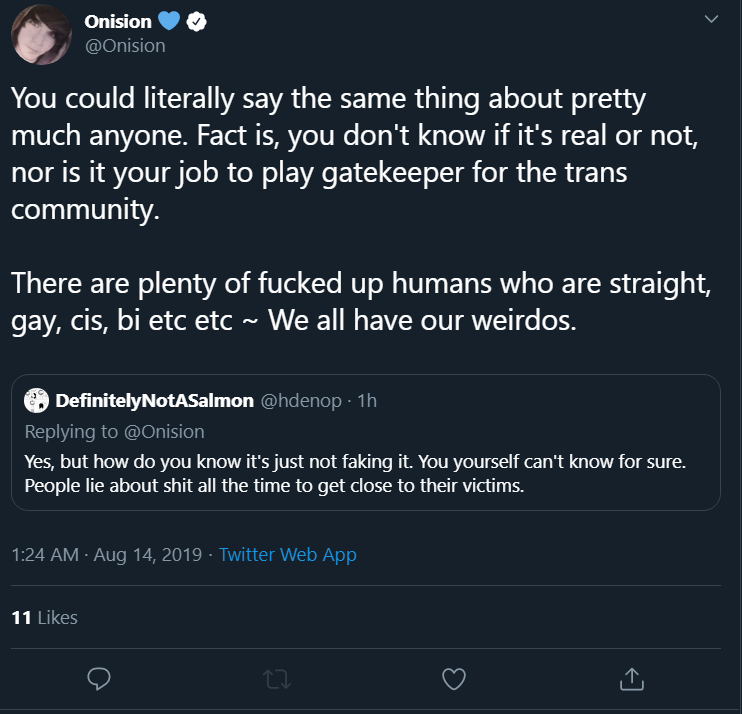Image resolution: width=742 pixels, height=714 pixels.
Task: Open the tweet options chevron menu
Action: click(711, 19)
